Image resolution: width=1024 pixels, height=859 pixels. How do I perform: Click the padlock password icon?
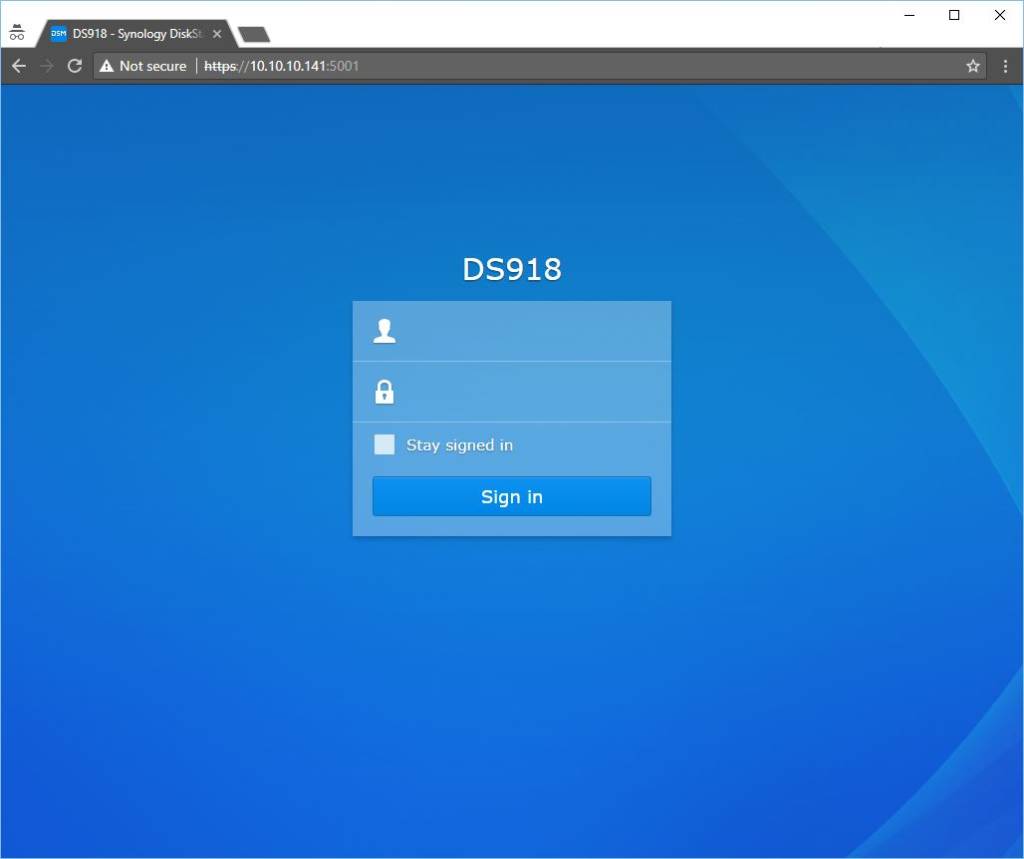click(384, 392)
